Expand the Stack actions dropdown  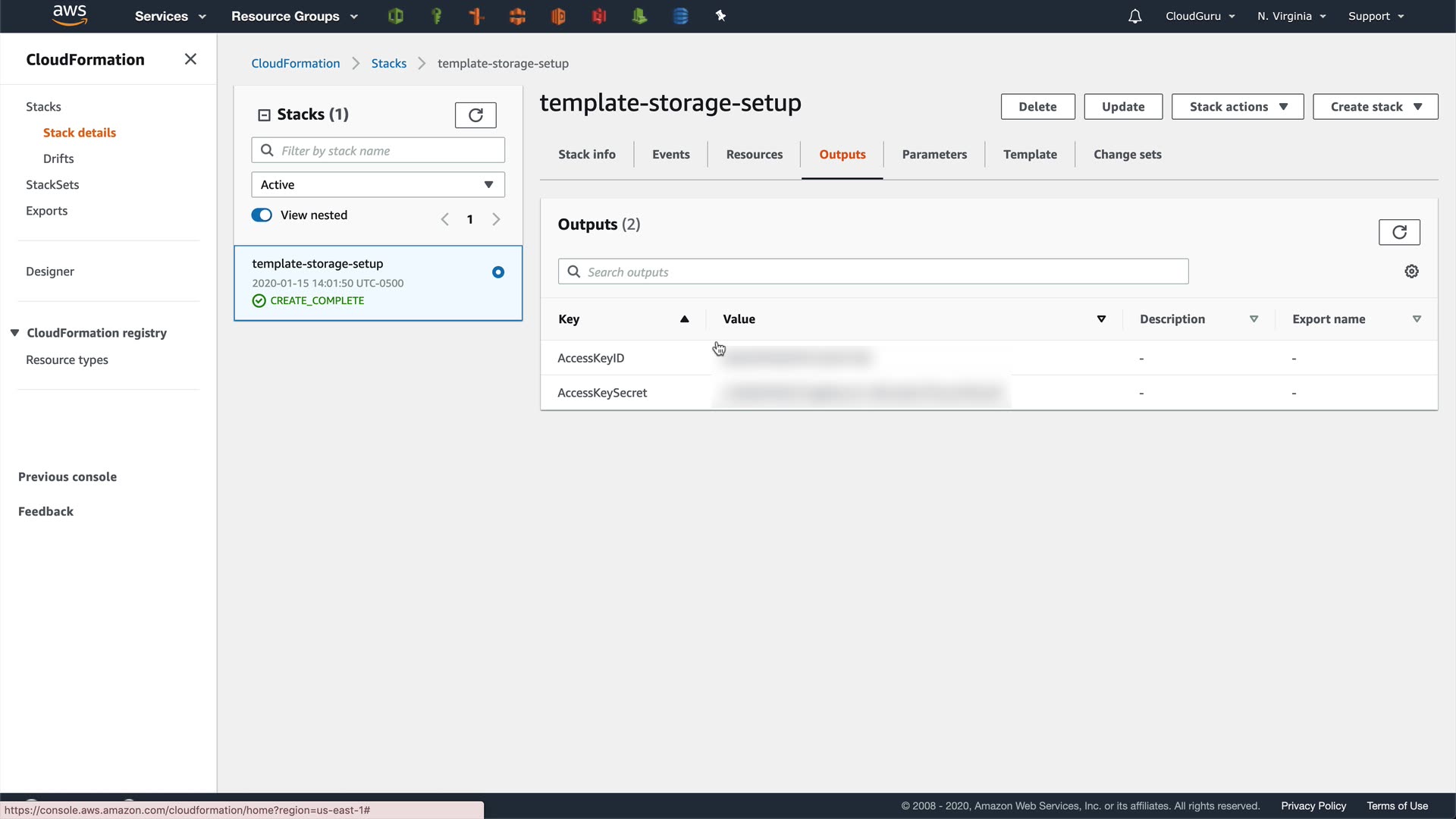1237,107
